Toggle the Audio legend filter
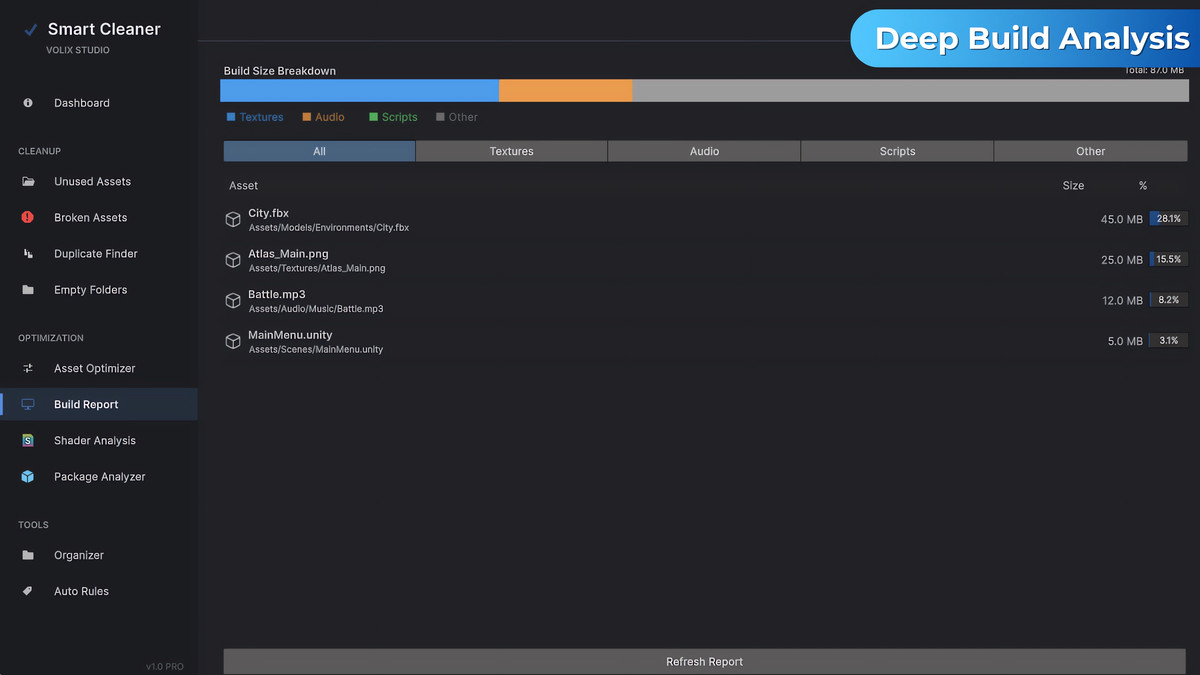The height and width of the screenshot is (675, 1200). coord(323,117)
